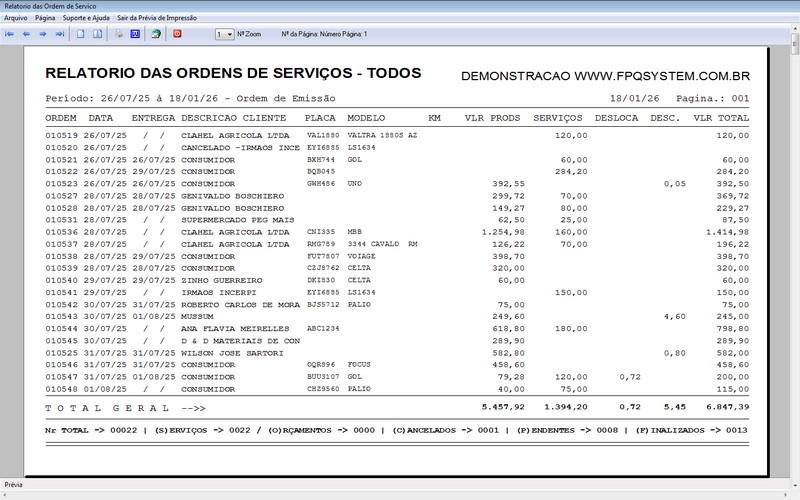
Task: Click the (F)INALIZADOS -> 0013 summary
Action: (x=691, y=431)
